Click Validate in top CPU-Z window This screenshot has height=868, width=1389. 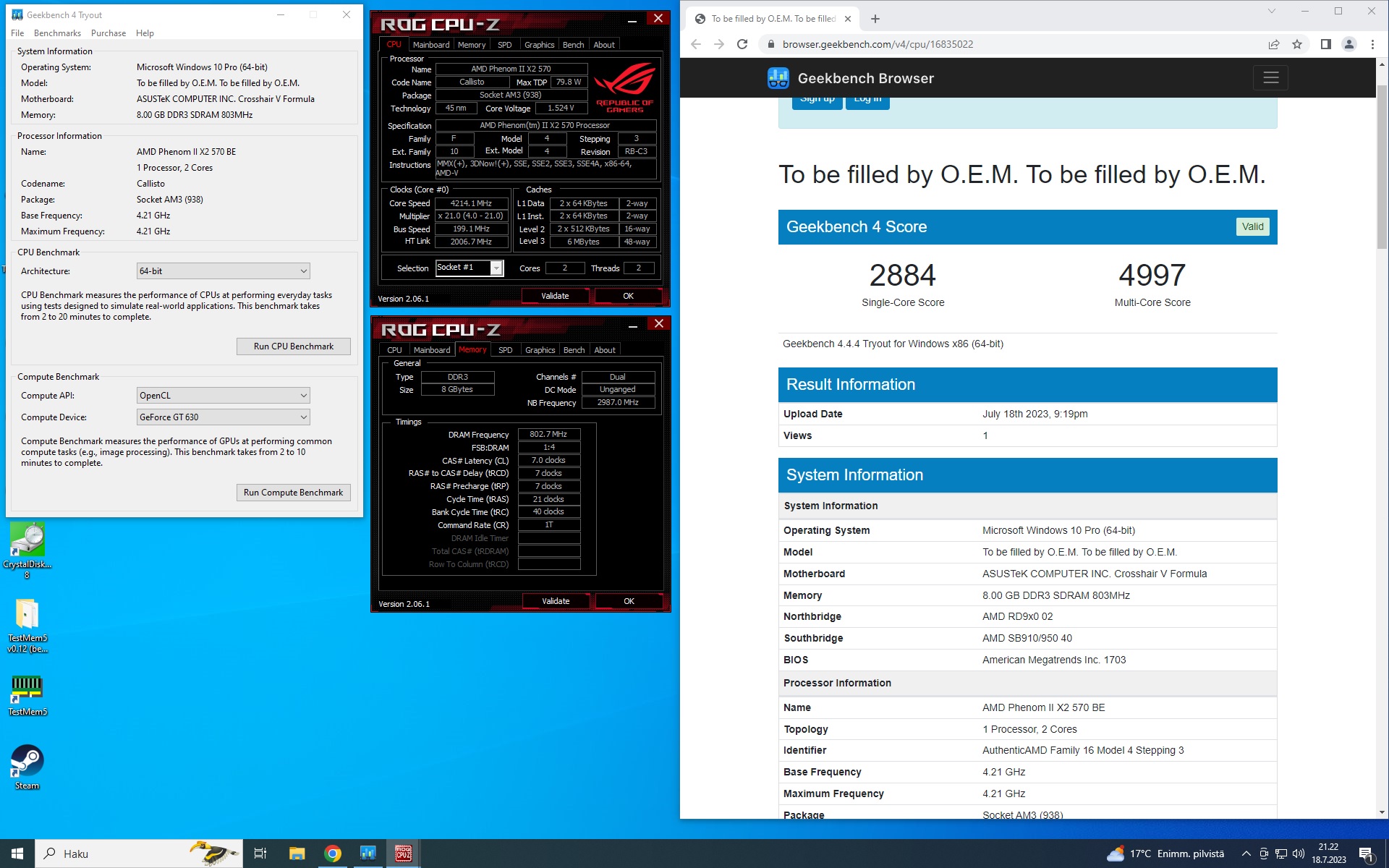(555, 296)
